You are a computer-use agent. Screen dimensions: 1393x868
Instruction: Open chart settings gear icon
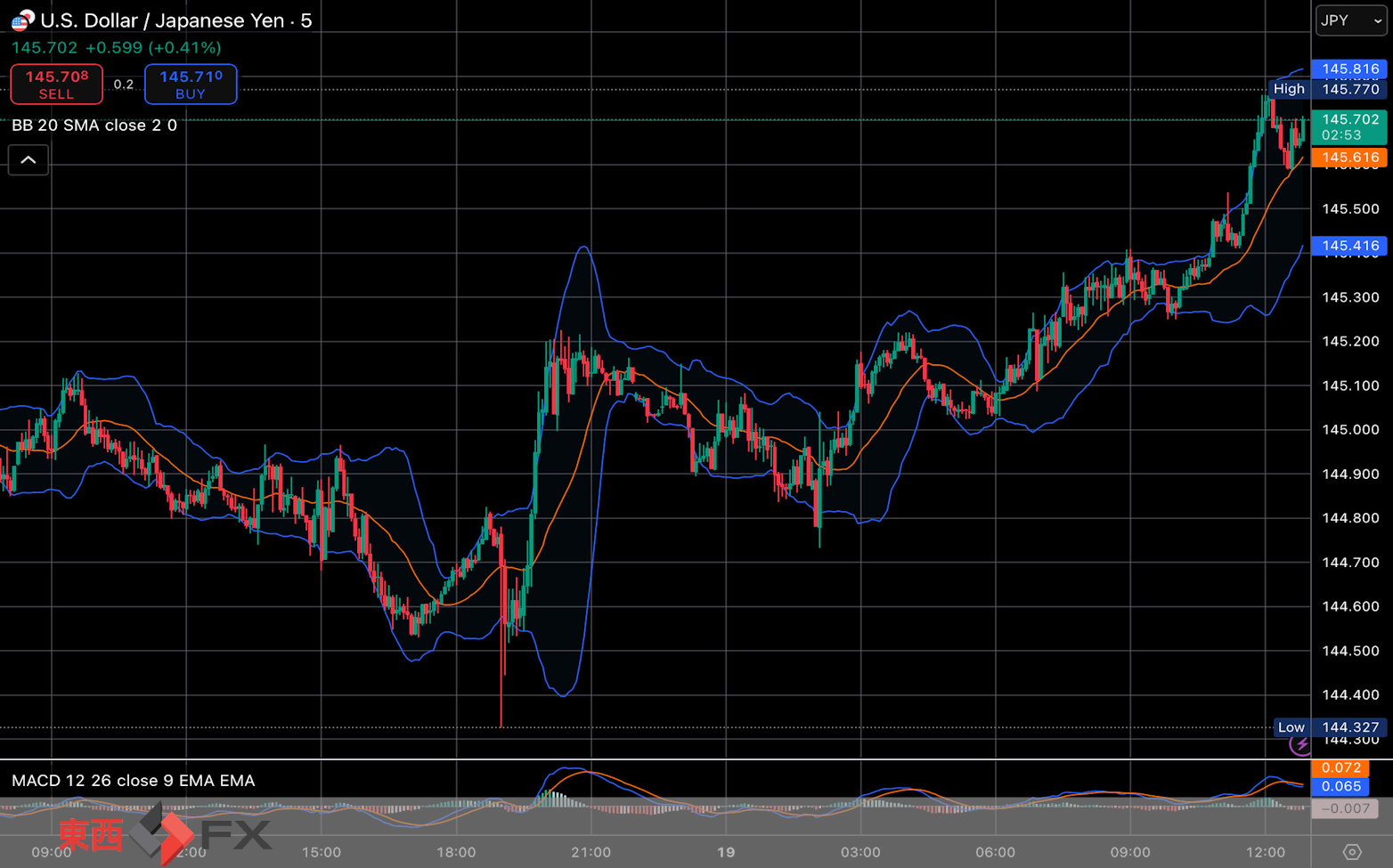[1352, 852]
